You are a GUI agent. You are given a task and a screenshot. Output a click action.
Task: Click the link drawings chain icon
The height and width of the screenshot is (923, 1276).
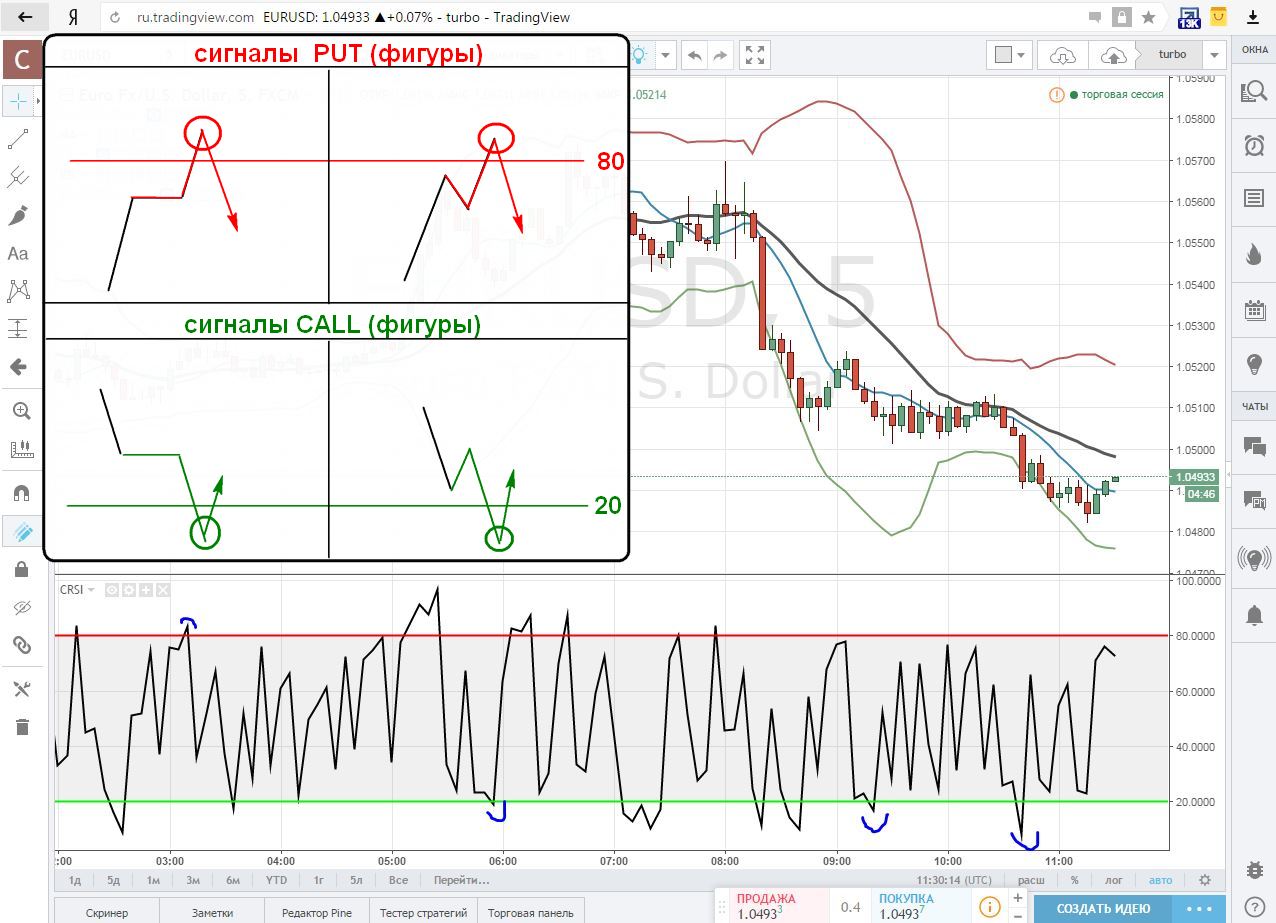click(x=21, y=645)
